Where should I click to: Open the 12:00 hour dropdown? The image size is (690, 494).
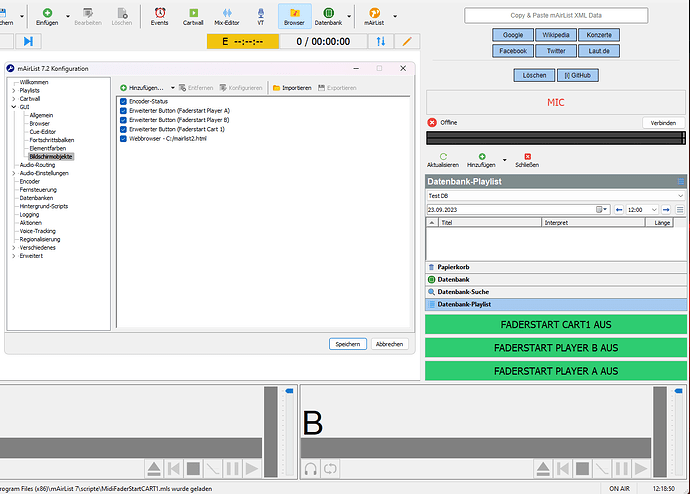point(654,210)
